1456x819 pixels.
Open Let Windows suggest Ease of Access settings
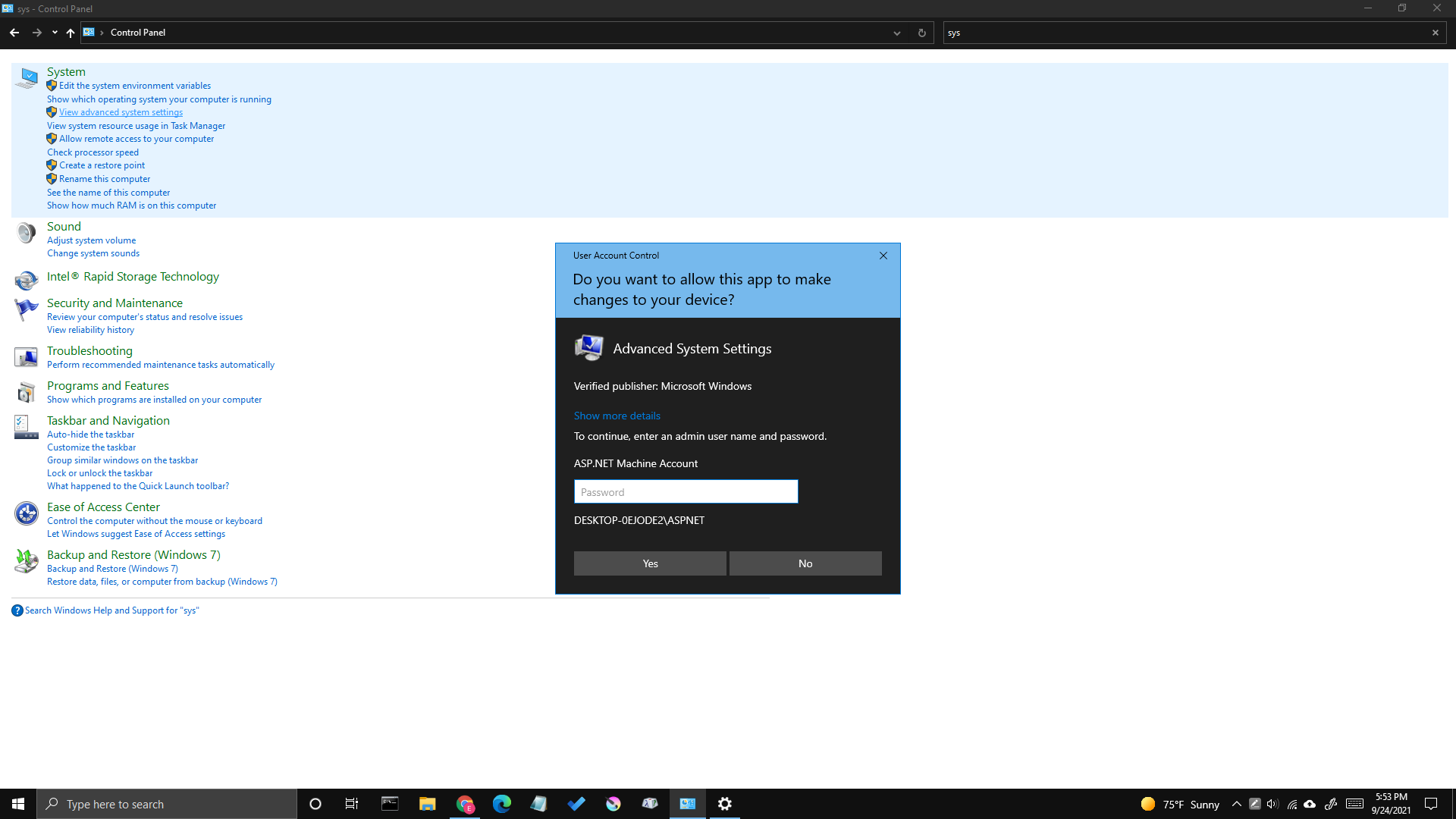136,534
